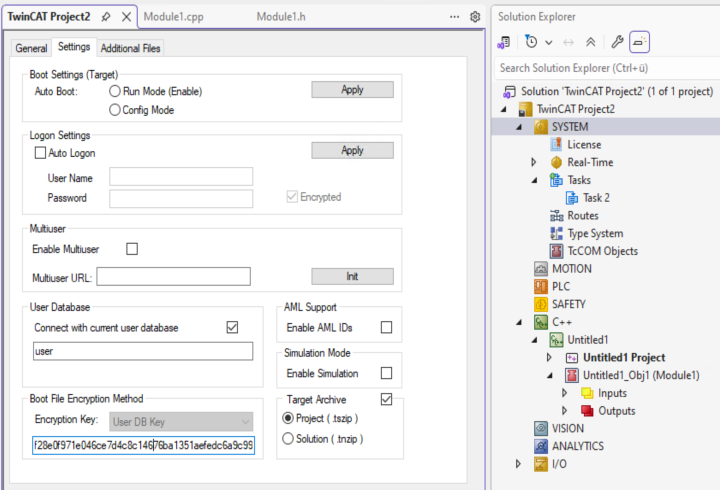The image size is (720, 490).
Task: Click the User Name input field
Action: tap(181, 176)
